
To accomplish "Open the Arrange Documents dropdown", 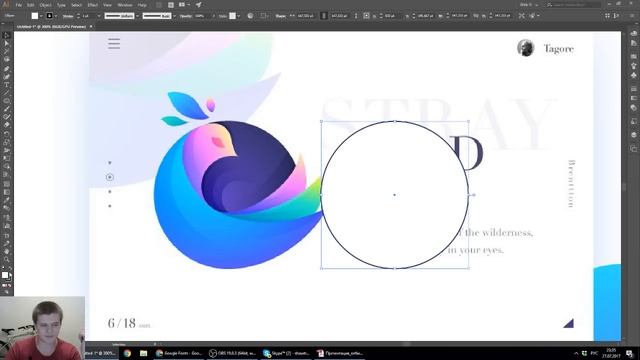I will [184, 4].
